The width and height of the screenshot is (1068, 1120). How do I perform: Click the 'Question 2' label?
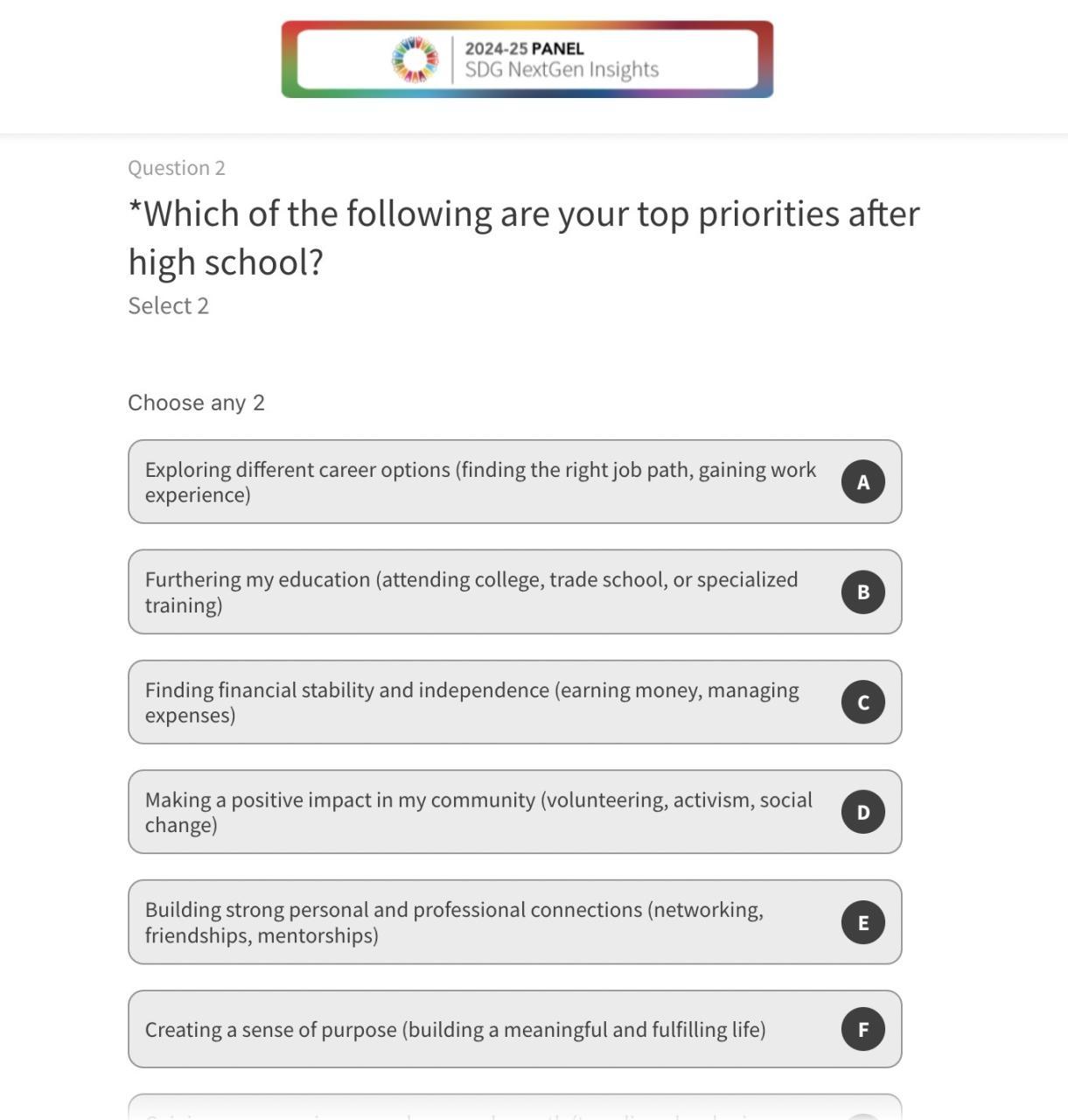pyautogui.click(x=177, y=168)
